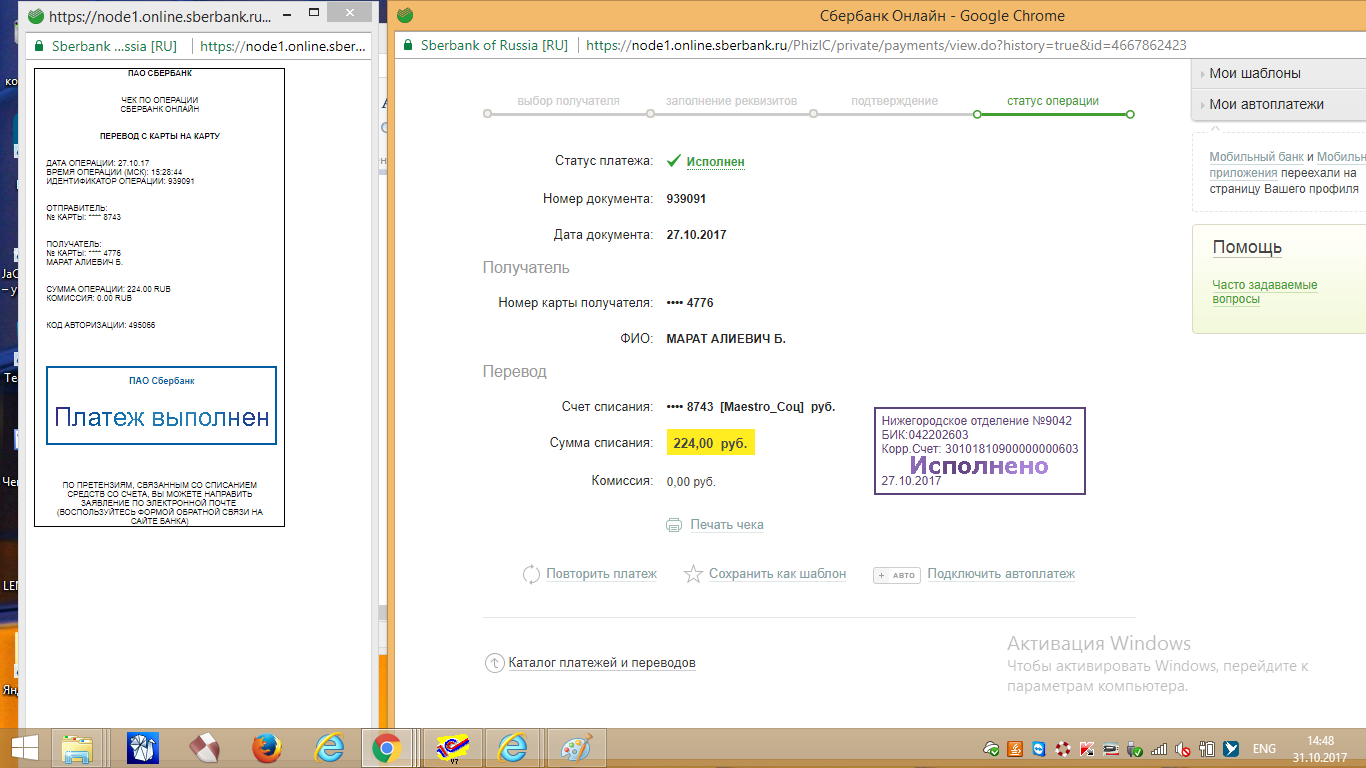Viewport: 1366px width, 768px height.
Task: Expand the Мои автоплатежи section
Action: click(x=1279, y=104)
